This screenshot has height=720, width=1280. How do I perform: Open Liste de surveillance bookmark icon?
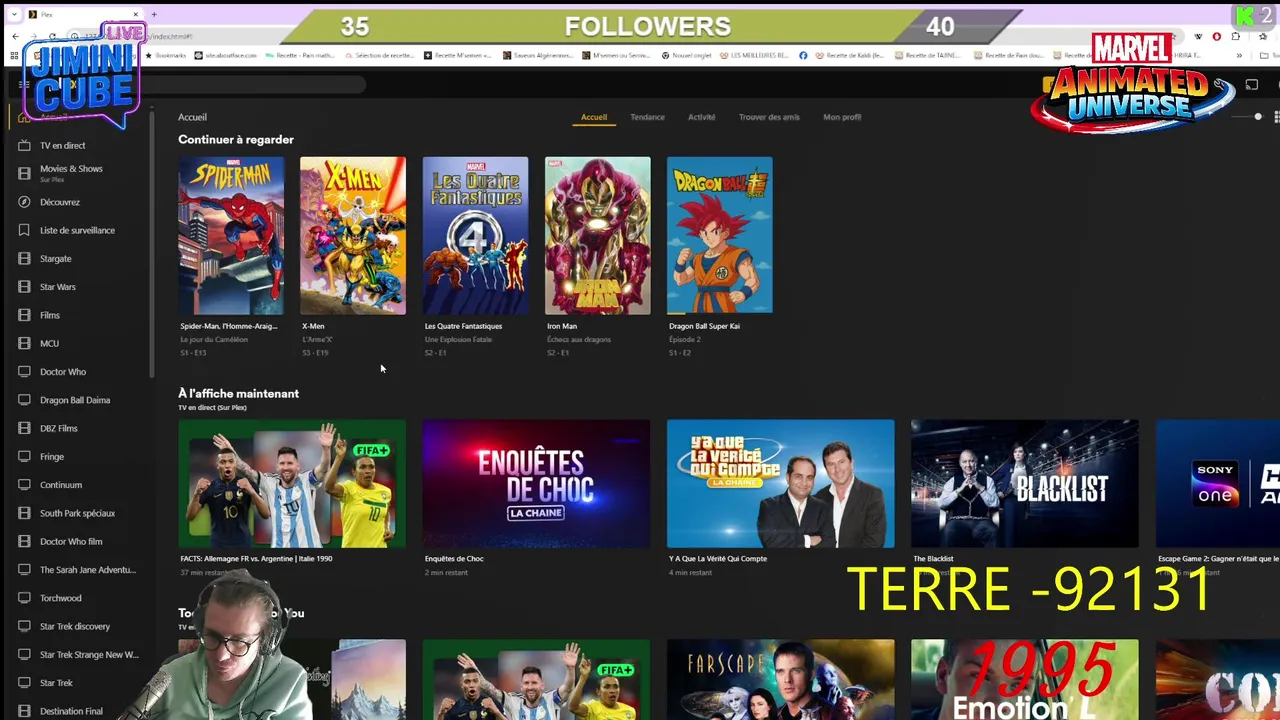pos(24,230)
